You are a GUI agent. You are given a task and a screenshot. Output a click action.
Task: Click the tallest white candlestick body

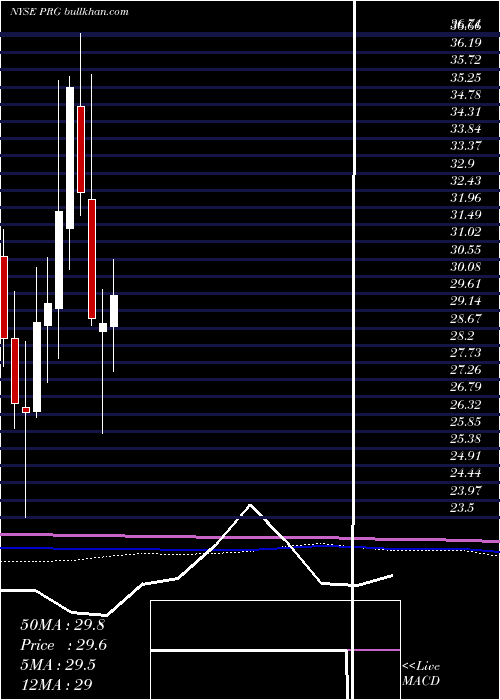(x=70, y=158)
